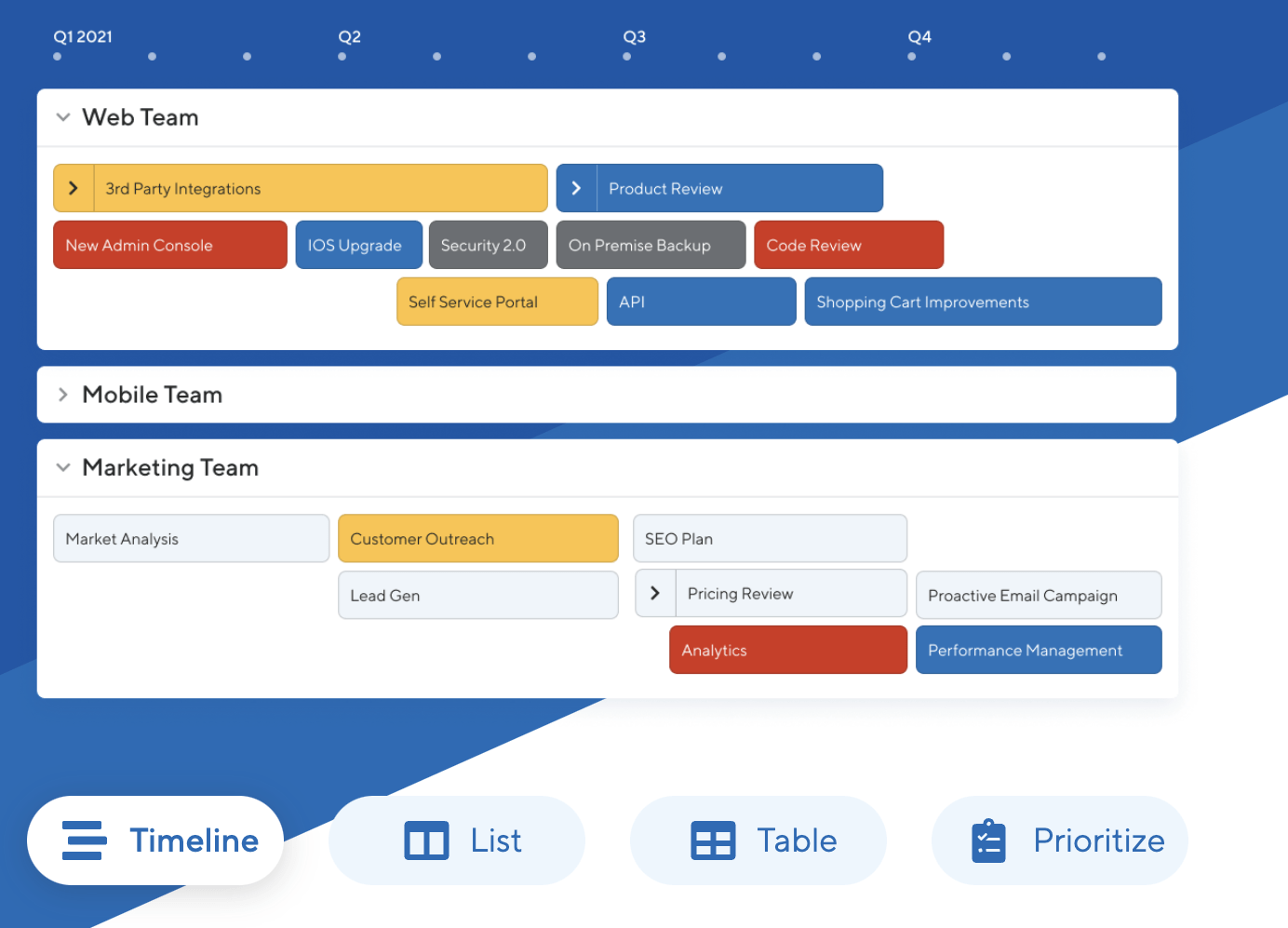
Task: Expand the Pricing Review item arrow
Action: 655,594
